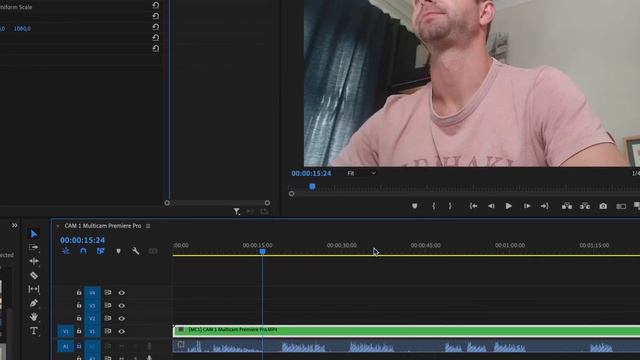
Task: Select the Selection tool arrow
Action: [34, 234]
